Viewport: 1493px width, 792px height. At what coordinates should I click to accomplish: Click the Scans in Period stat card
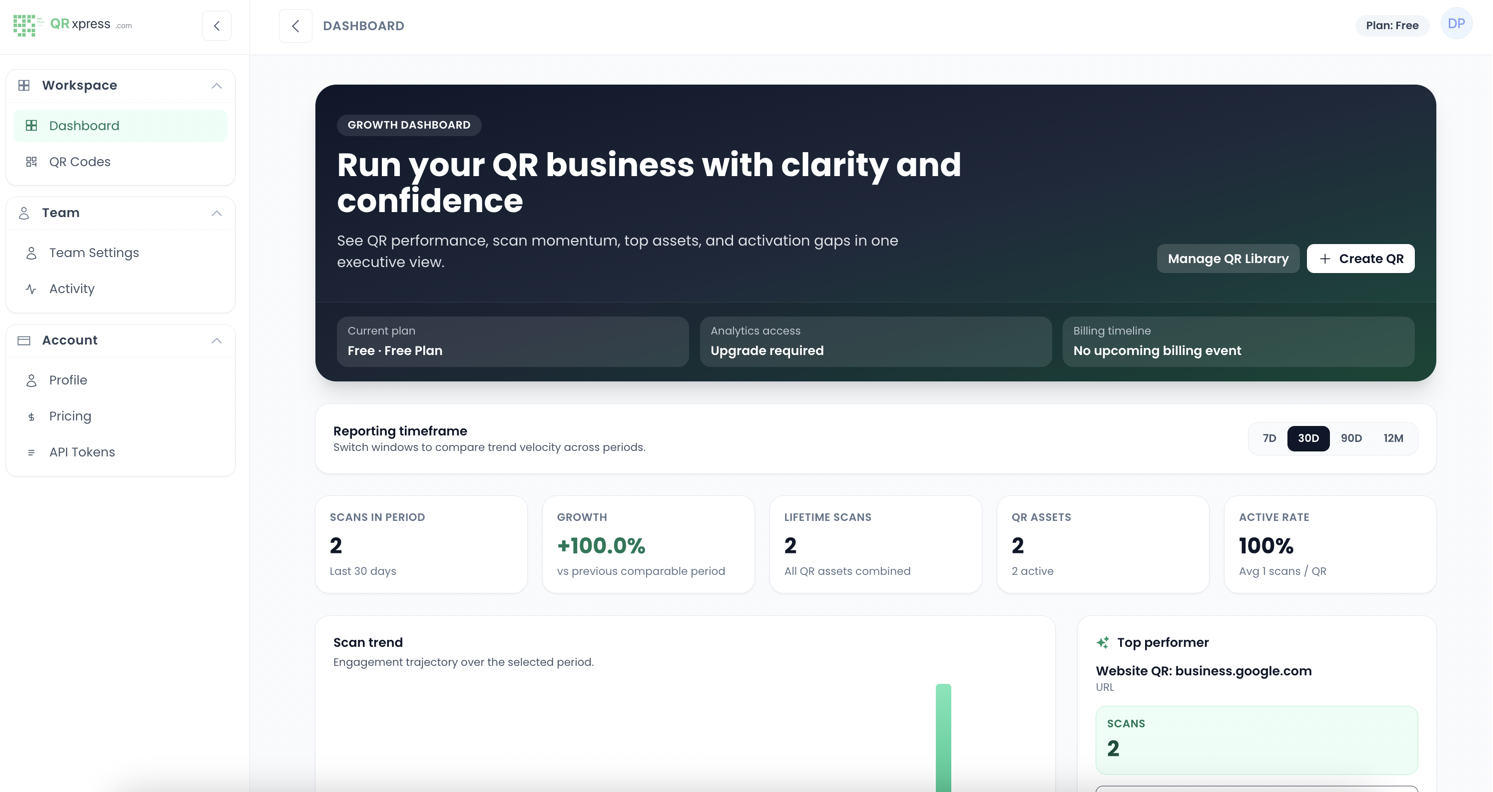[421, 545]
